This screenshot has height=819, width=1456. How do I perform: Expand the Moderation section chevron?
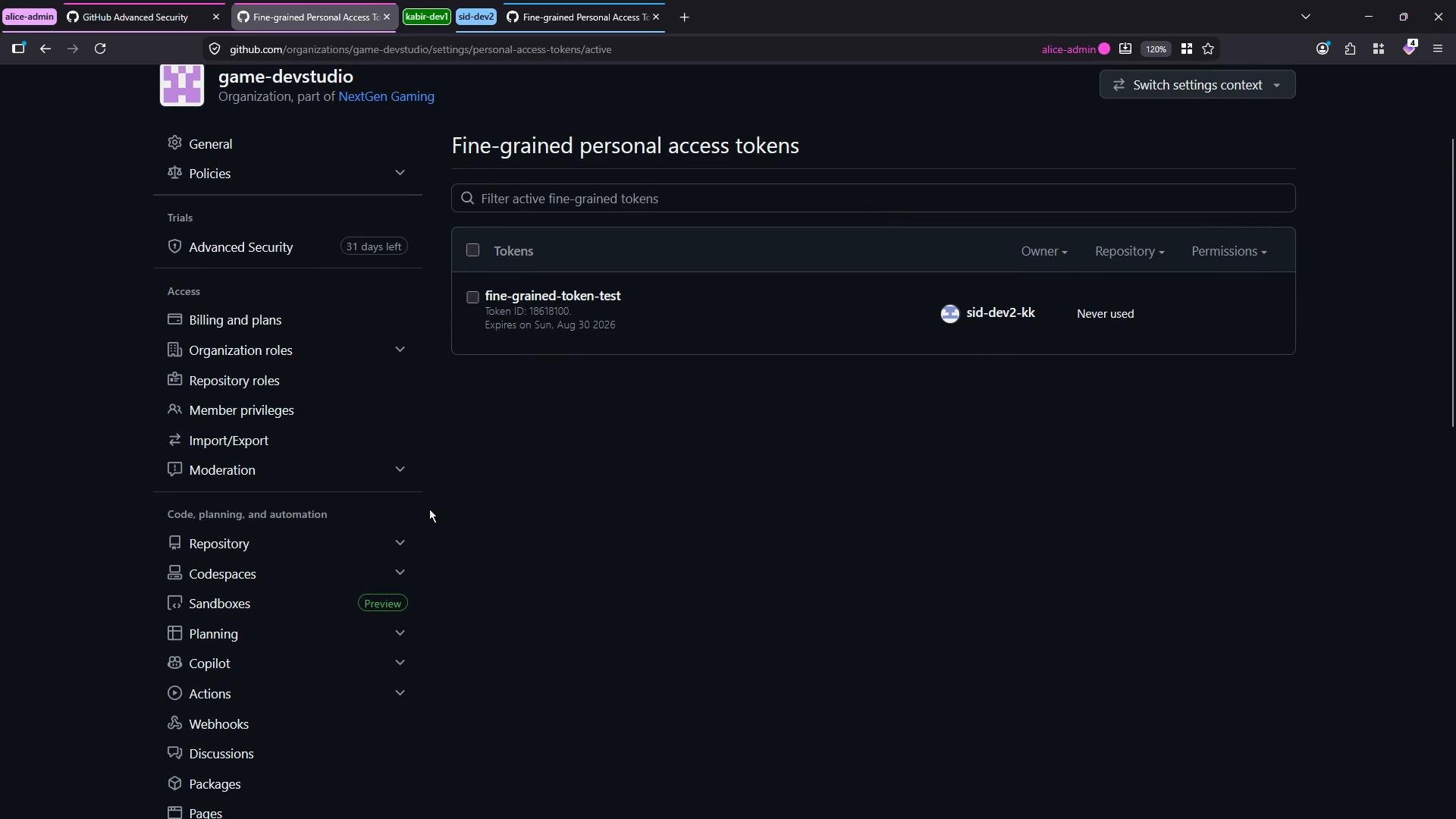[400, 469]
